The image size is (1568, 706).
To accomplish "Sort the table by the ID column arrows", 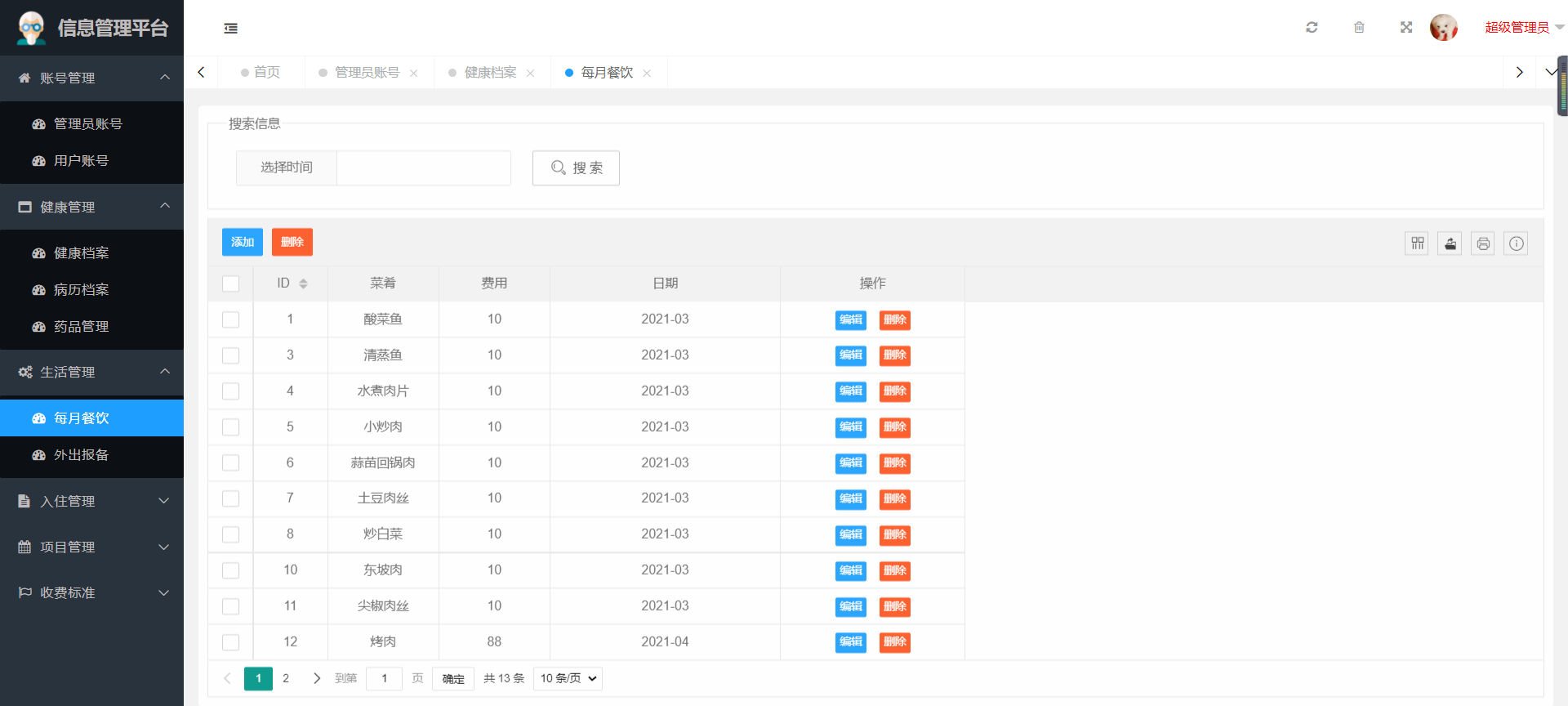I will 303,284.
